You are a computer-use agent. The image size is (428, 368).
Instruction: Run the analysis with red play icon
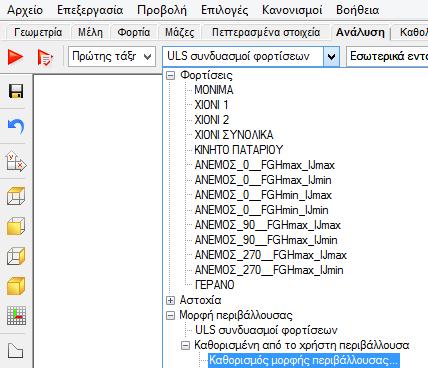[15, 57]
